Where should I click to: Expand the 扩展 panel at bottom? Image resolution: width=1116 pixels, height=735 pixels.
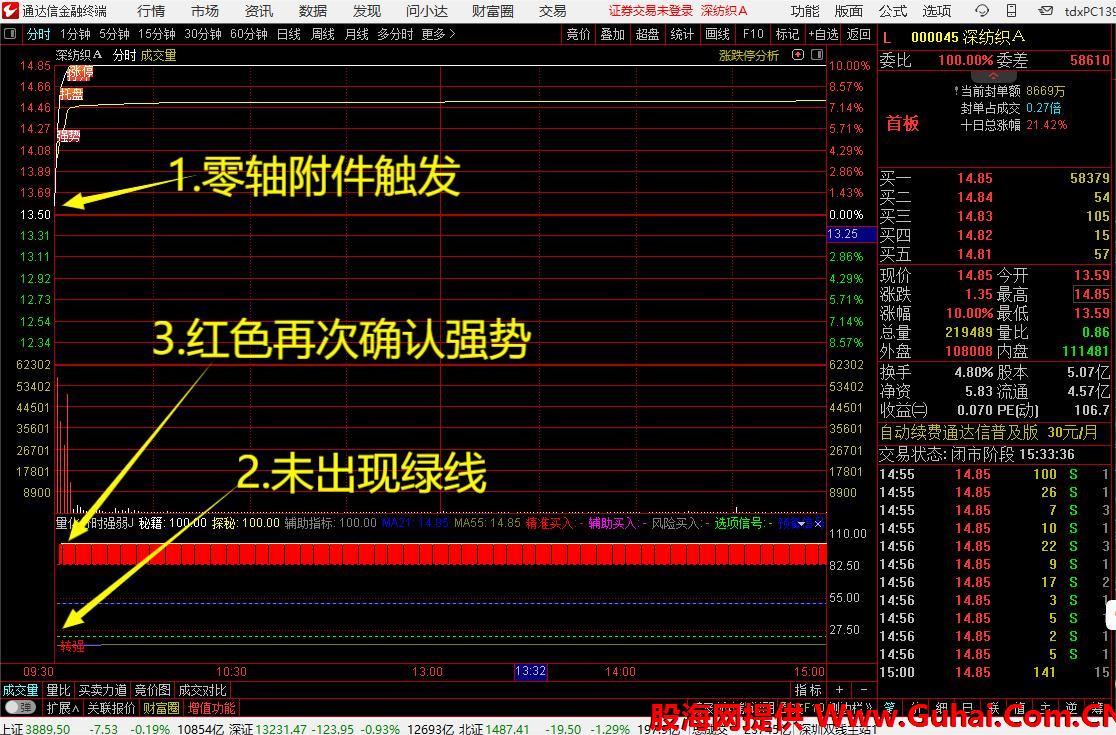point(63,708)
